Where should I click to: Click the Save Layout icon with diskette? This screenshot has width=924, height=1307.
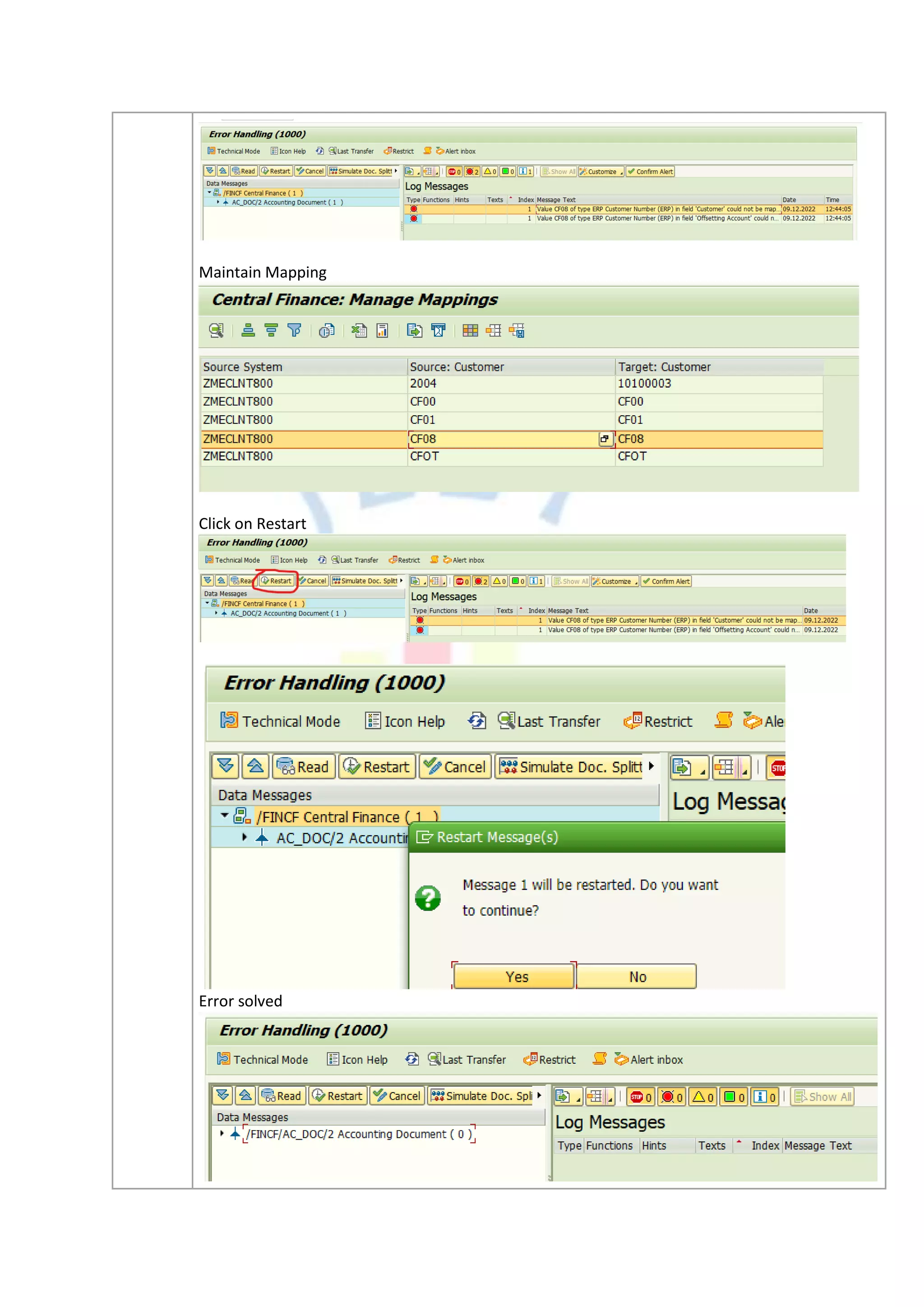coord(517,330)
